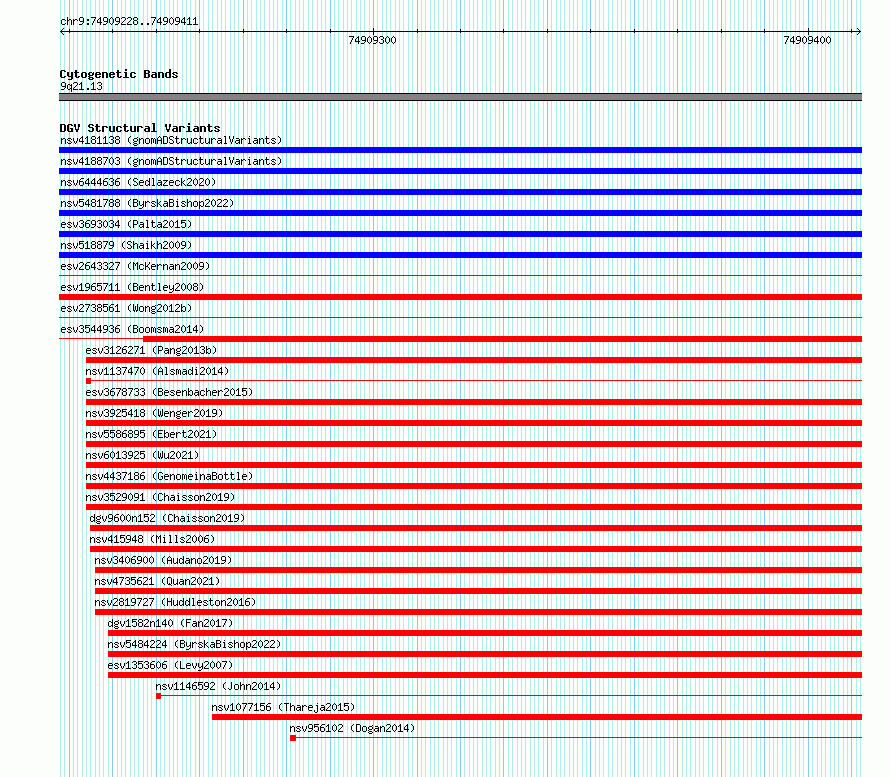This screenshot has height=777, width=890.
Task: Select esv1353606 (Levy2007) variant
Action: (170, 665)
